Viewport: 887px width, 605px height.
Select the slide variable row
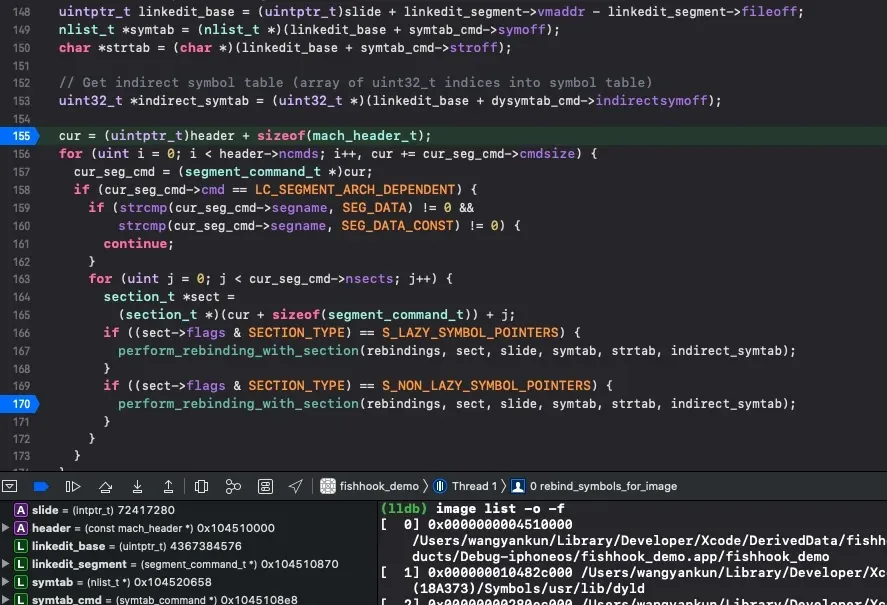pos(188,510)
